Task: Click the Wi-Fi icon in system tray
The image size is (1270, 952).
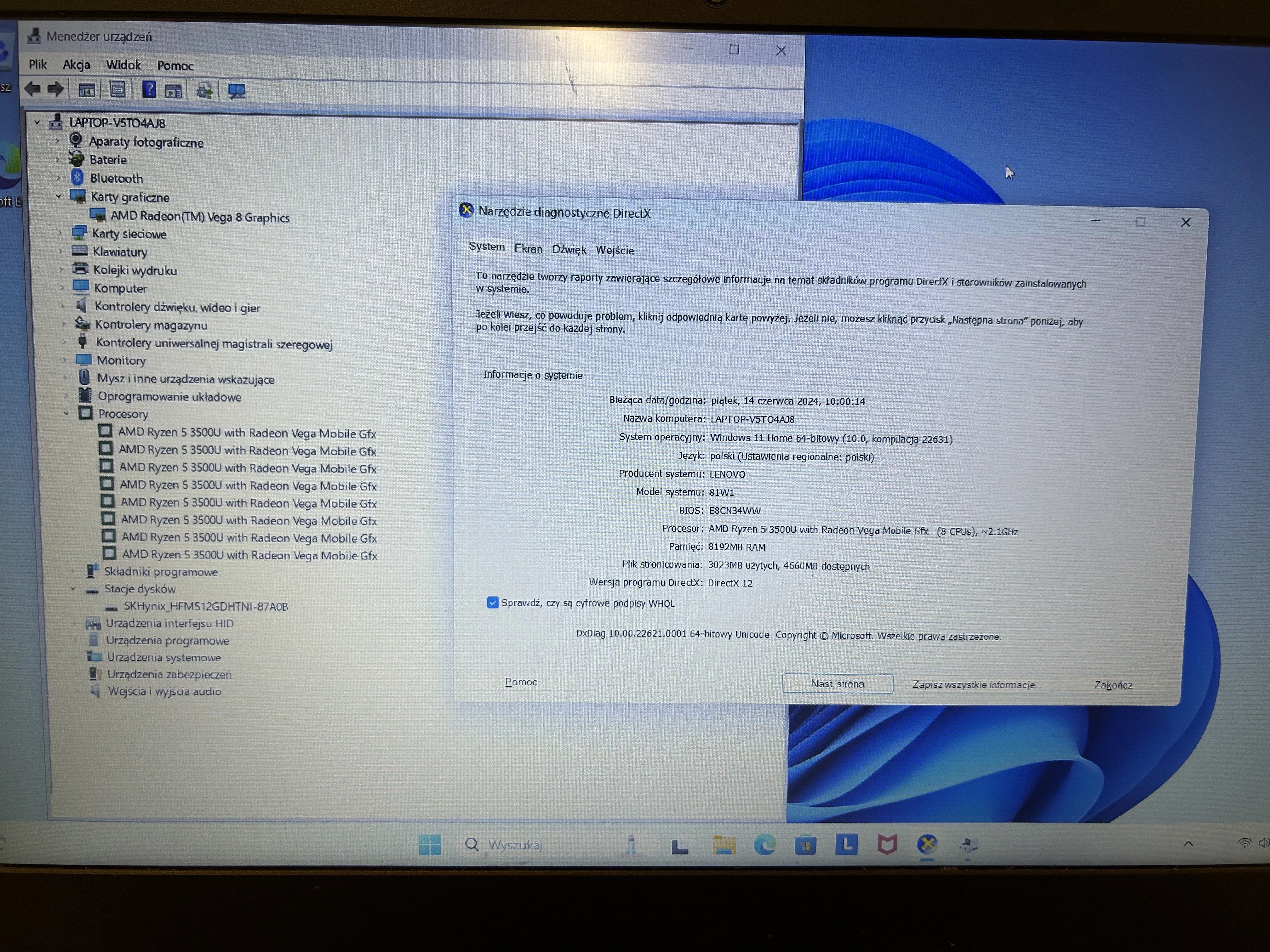Action: click(1244, 843)
